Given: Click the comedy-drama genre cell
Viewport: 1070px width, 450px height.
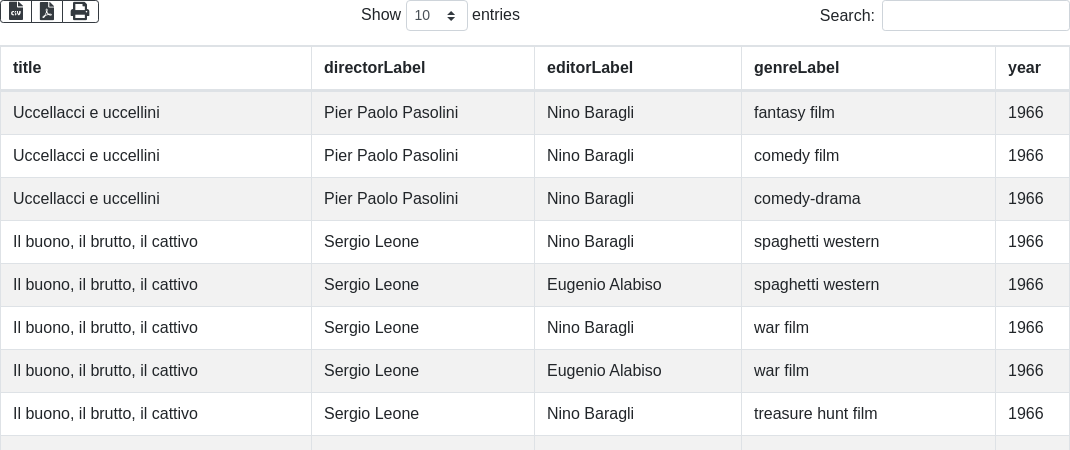Looking at the screenshot, I should pos(869,199).
